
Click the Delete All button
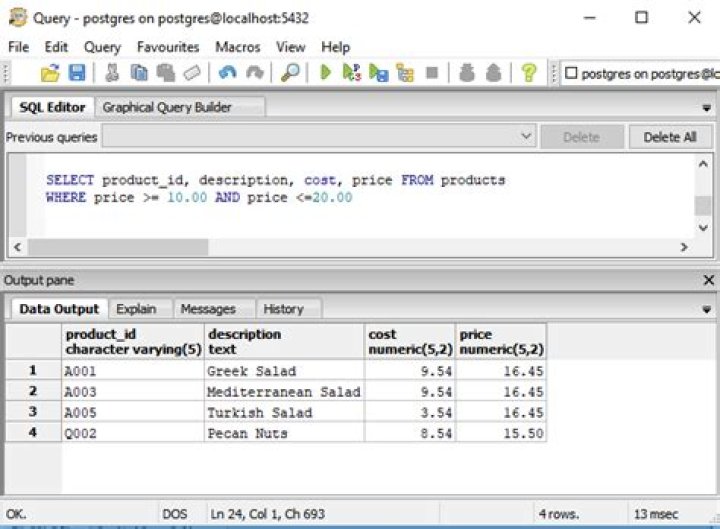(x=669, y=137)
